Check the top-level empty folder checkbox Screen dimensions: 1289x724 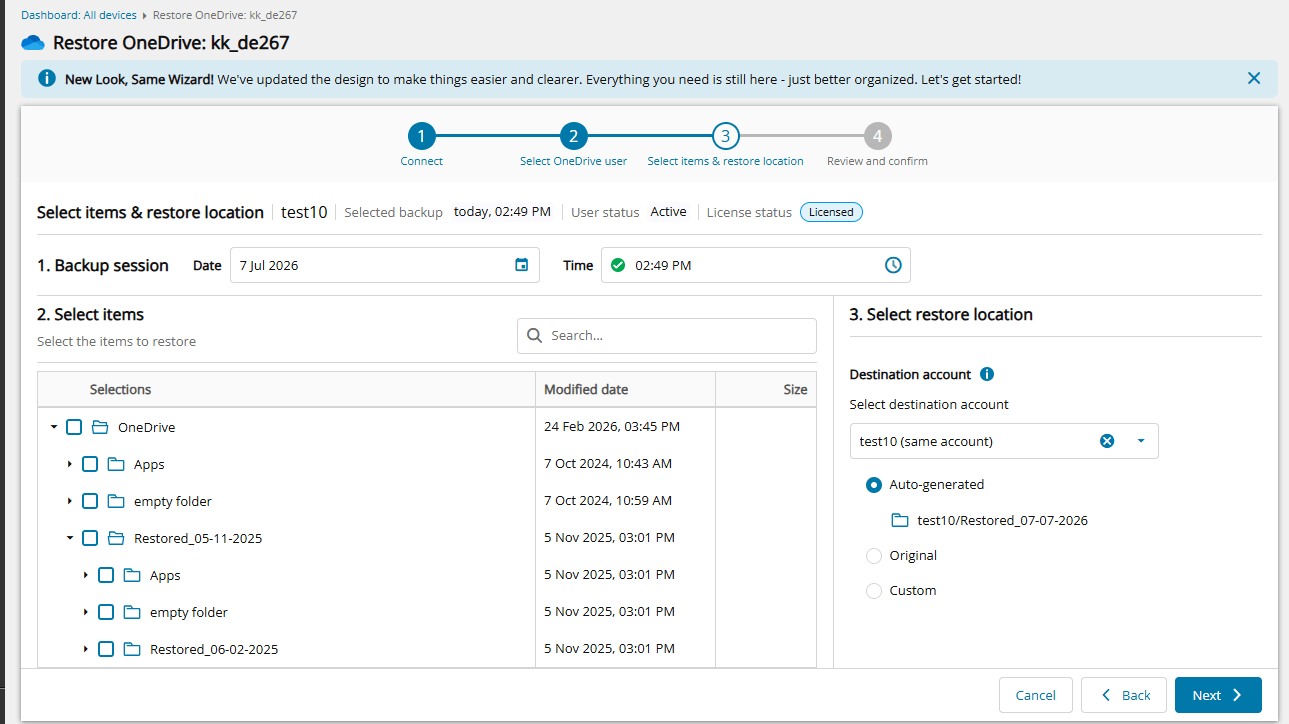90,501
